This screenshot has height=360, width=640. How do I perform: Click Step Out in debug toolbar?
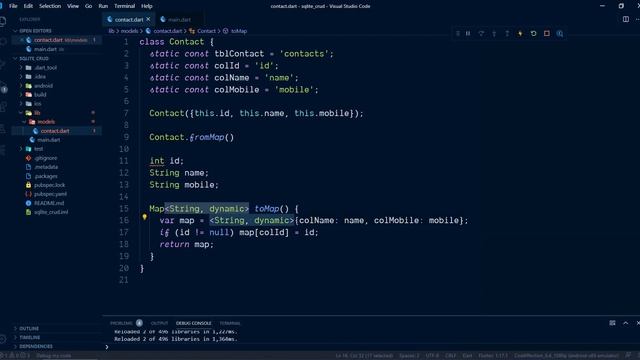[x=507, y=33]
